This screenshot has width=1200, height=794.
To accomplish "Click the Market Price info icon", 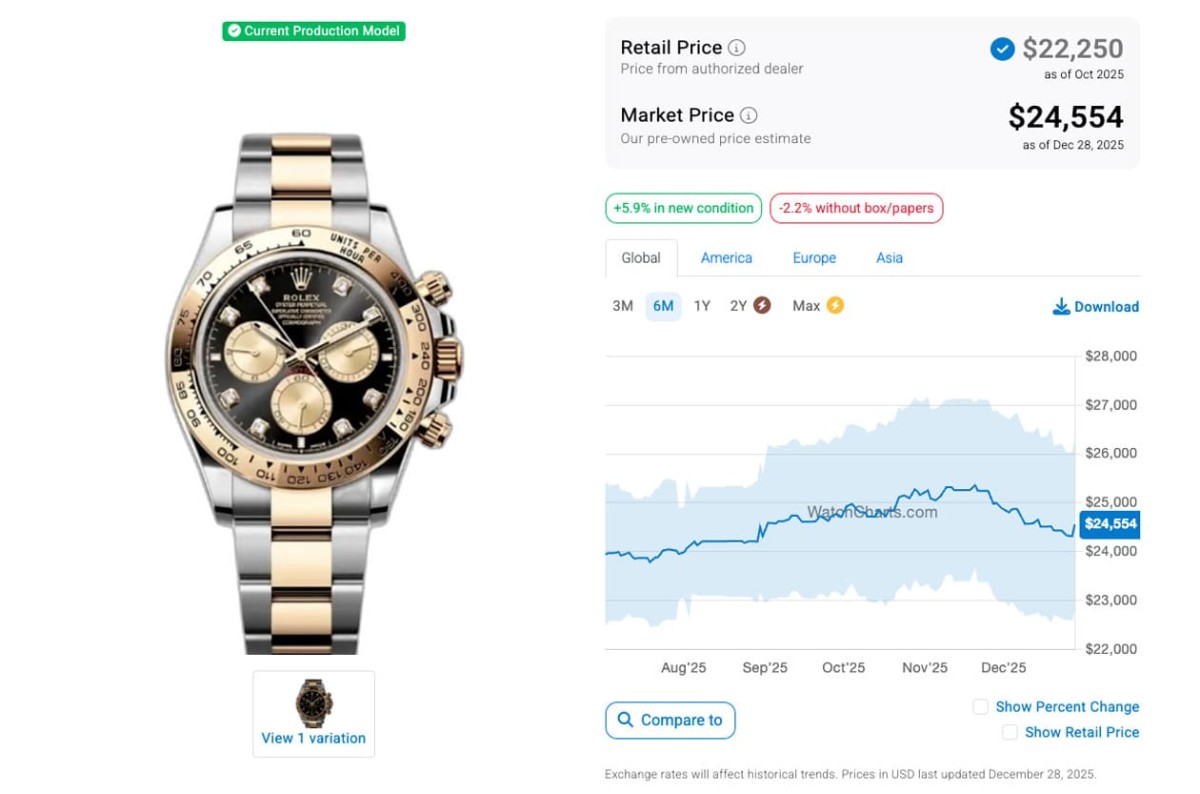I will pyautogui.click(x=748, y=115).
